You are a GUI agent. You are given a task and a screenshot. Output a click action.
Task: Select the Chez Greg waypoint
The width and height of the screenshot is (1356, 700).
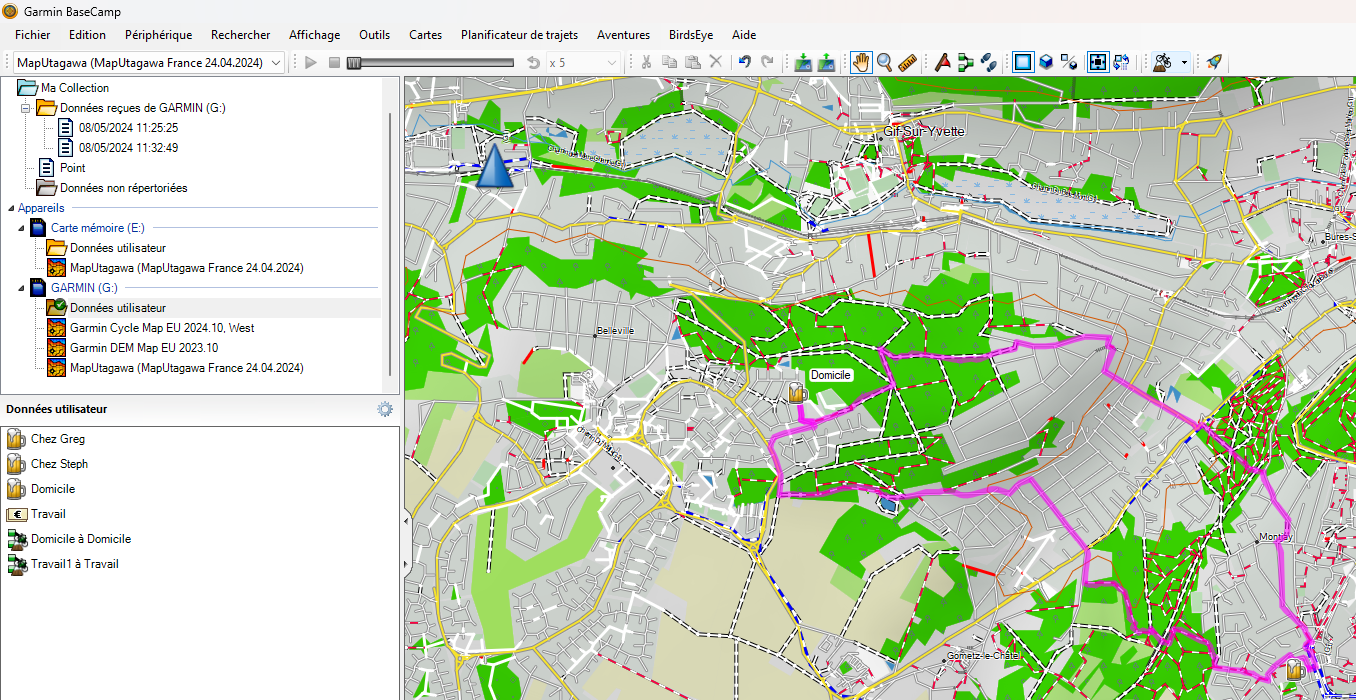tap(58, 439)
